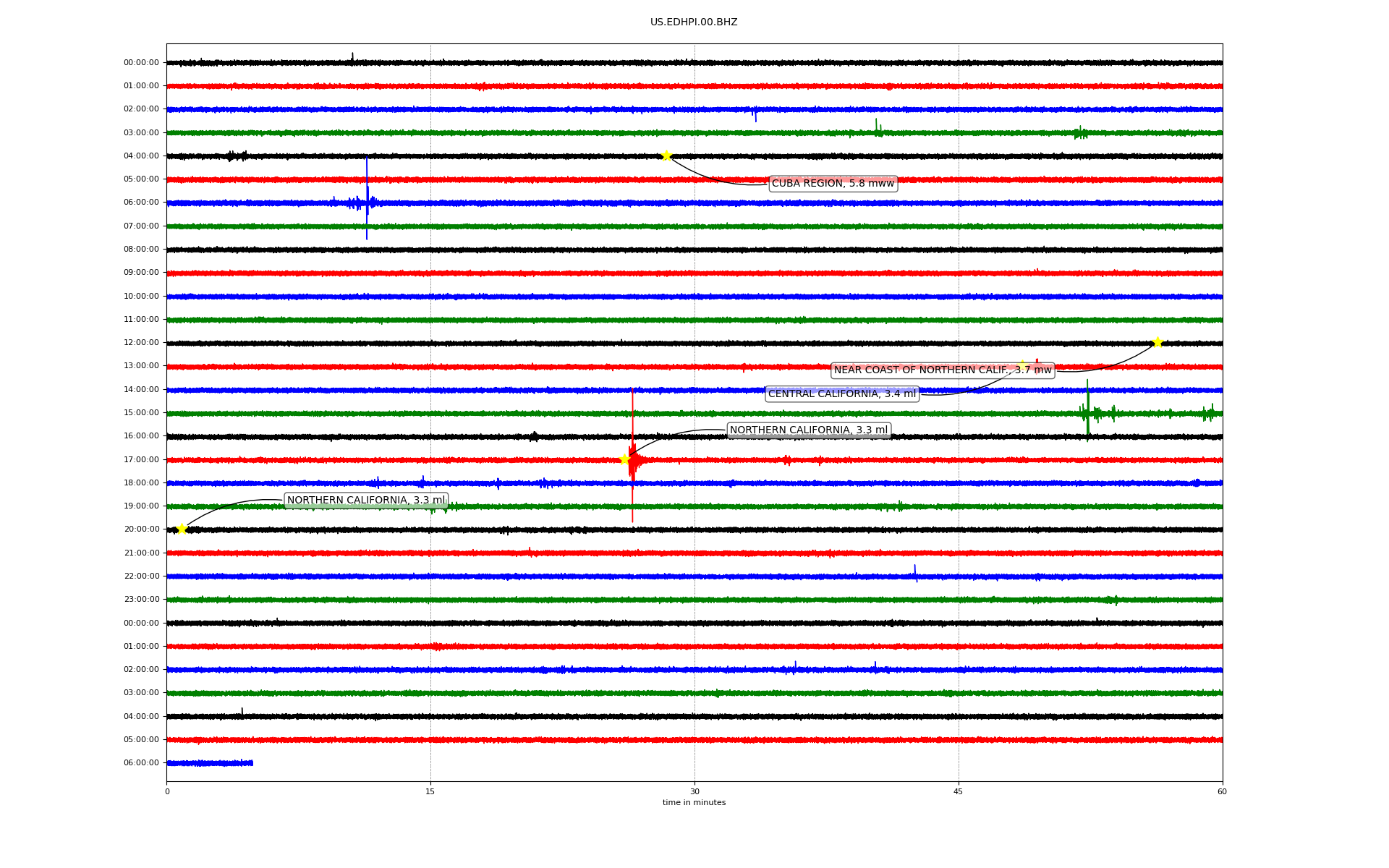Click the yellow star on the 04:00:00 trace
This screenshot has height=868, width=1389.
click(666, 156)
